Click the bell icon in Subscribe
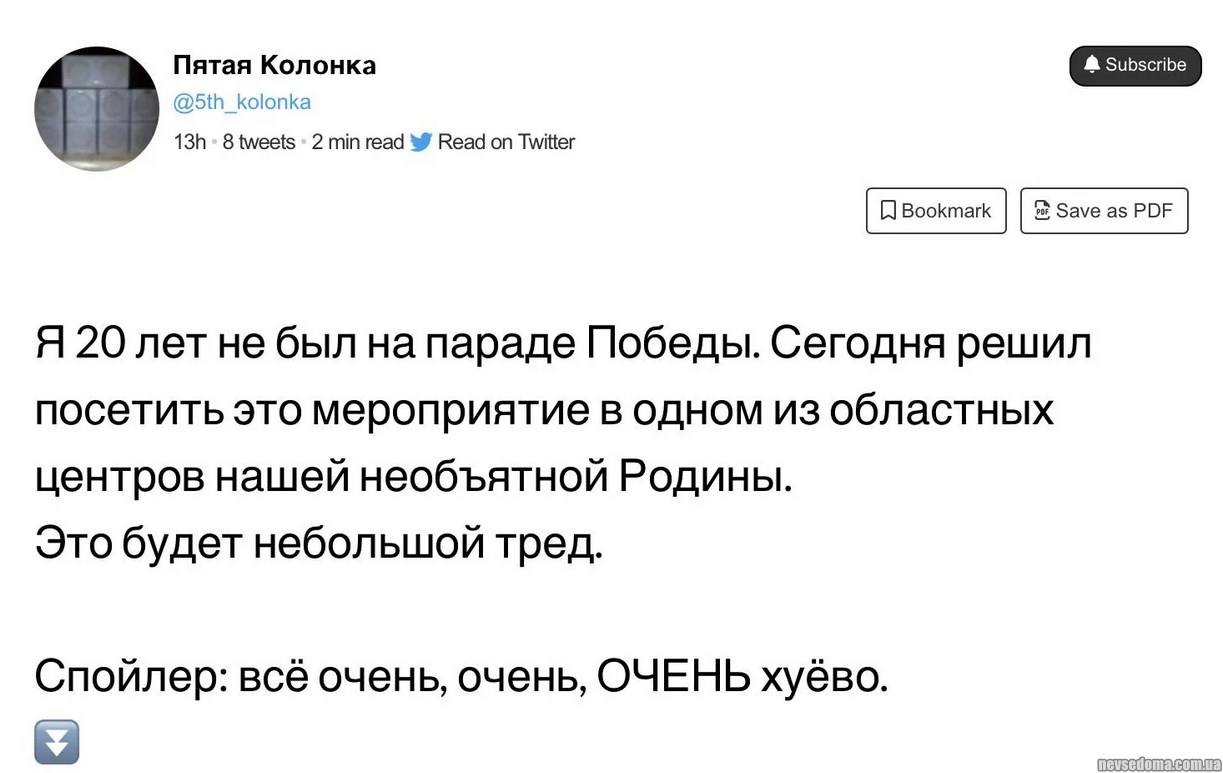 coord(1092,65)
